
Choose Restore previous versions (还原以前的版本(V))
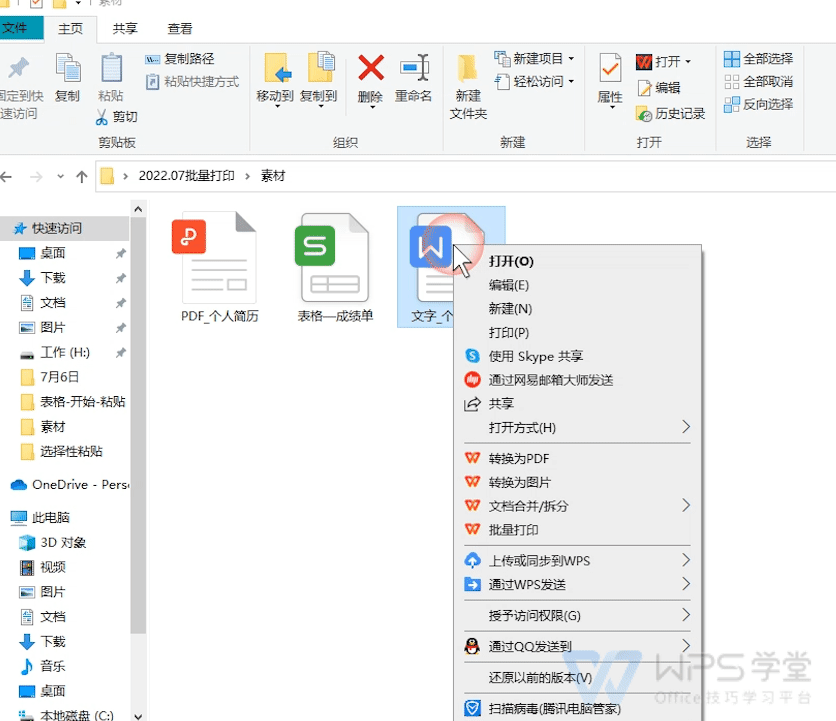tap(577, 678)
